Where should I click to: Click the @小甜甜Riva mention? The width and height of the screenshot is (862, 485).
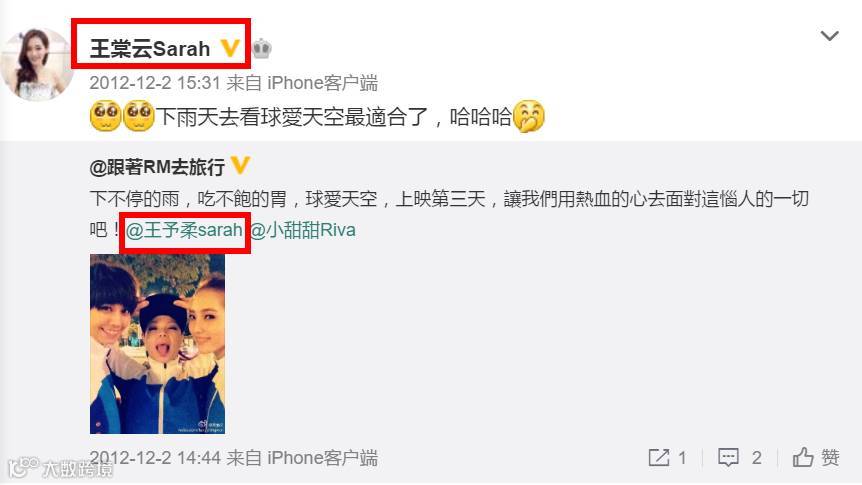tap(302, 230)
